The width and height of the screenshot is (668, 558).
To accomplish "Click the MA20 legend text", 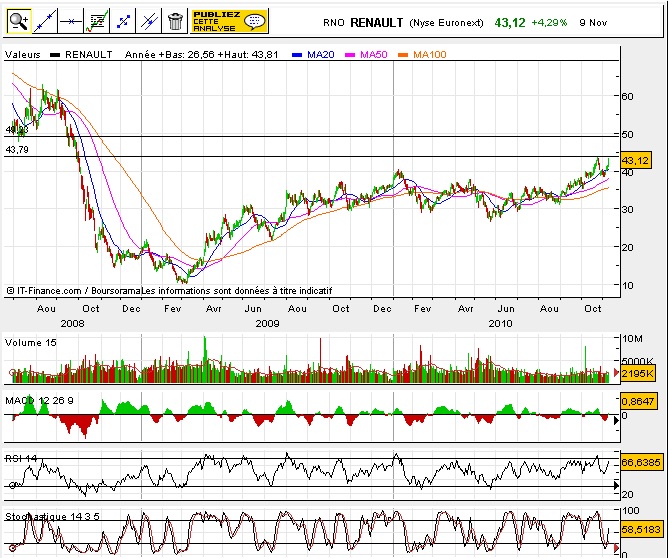I will 320,55.
